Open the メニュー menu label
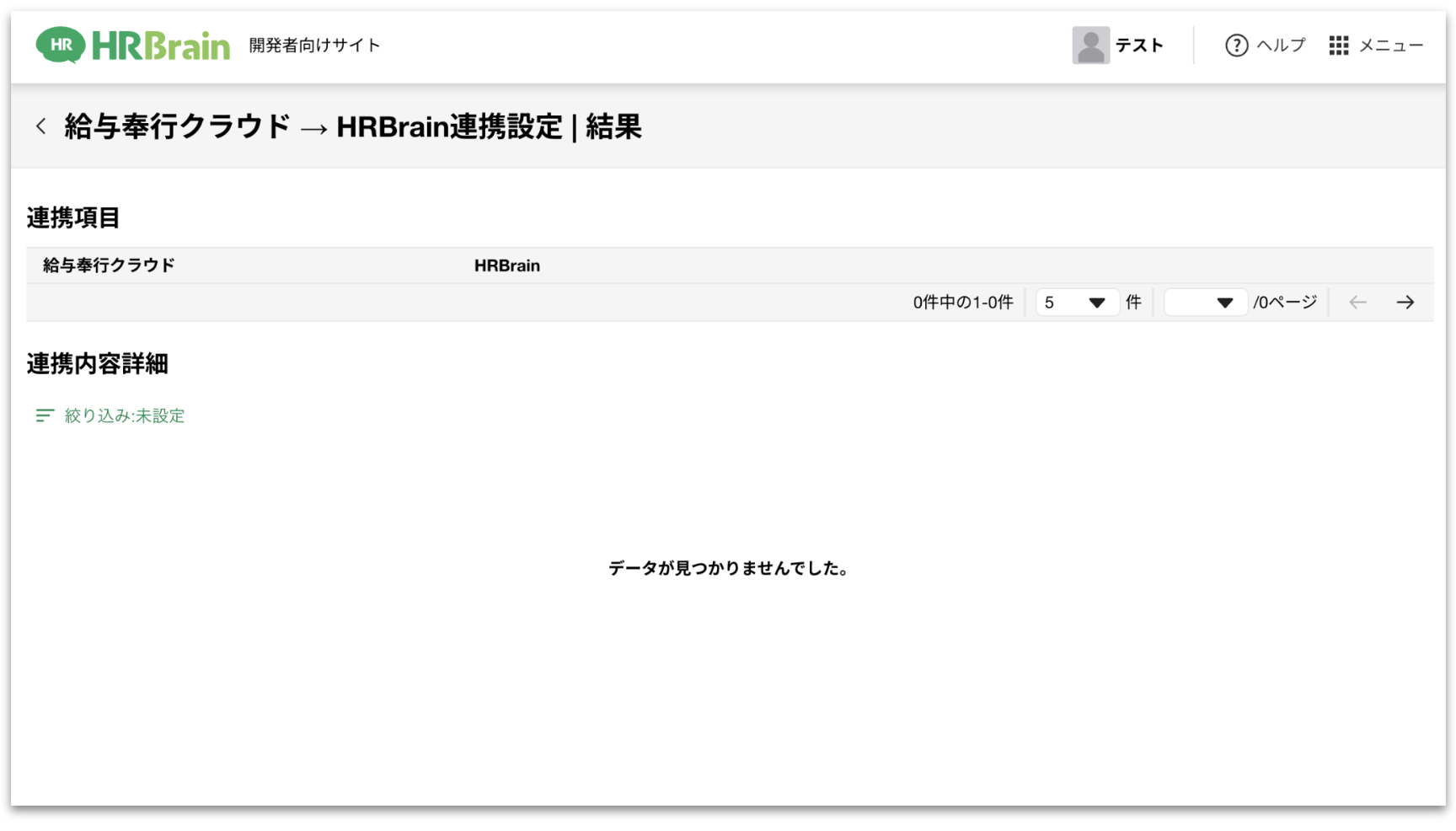1456x831 pixels. [1391, 46]
